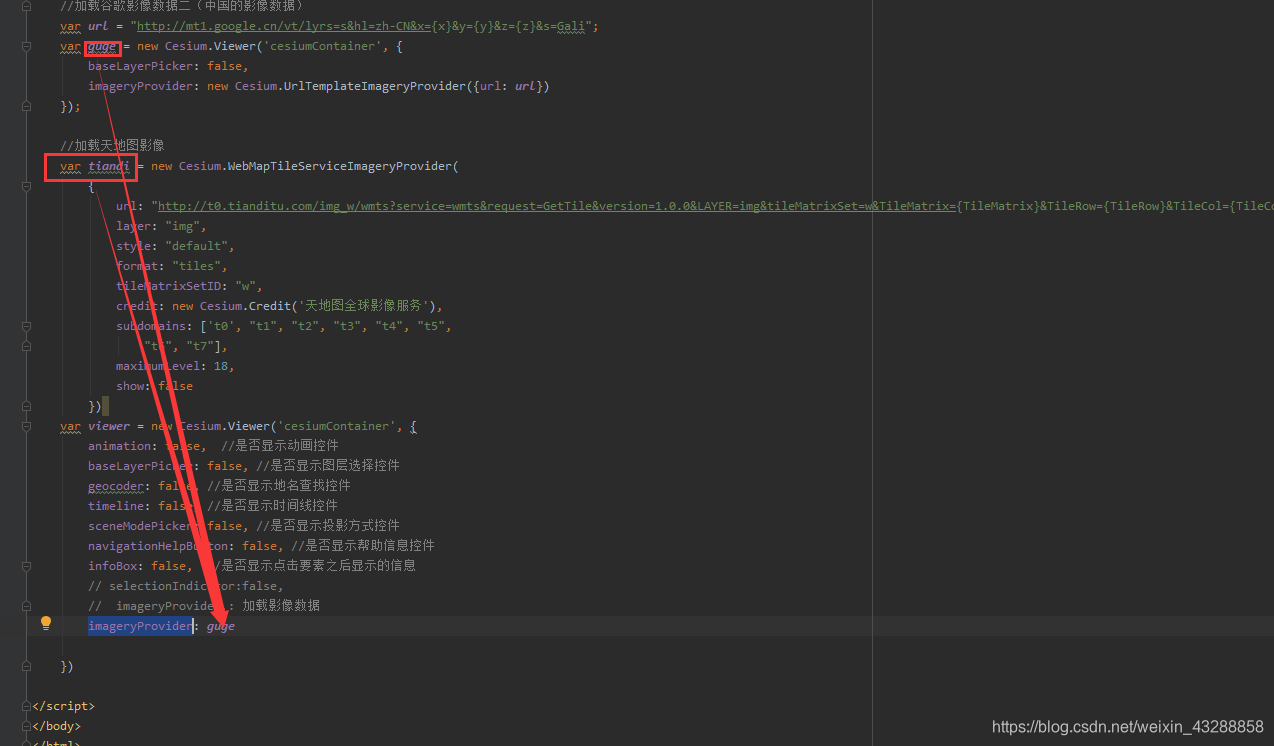Click the yellow lightbulb quick-fix icon

(x=45, y=623)
